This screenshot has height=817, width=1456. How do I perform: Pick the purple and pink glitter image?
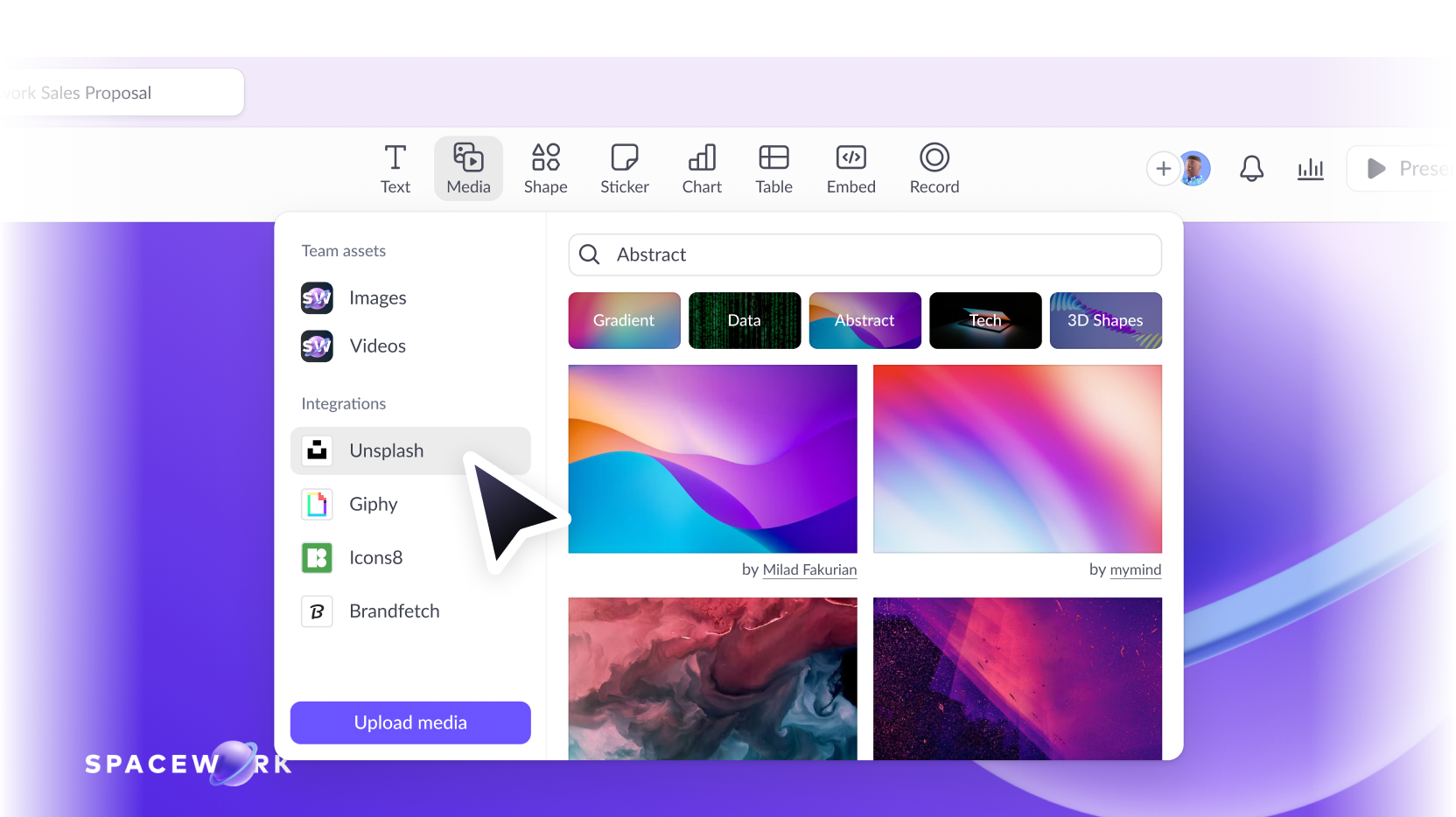(1018, 679)
